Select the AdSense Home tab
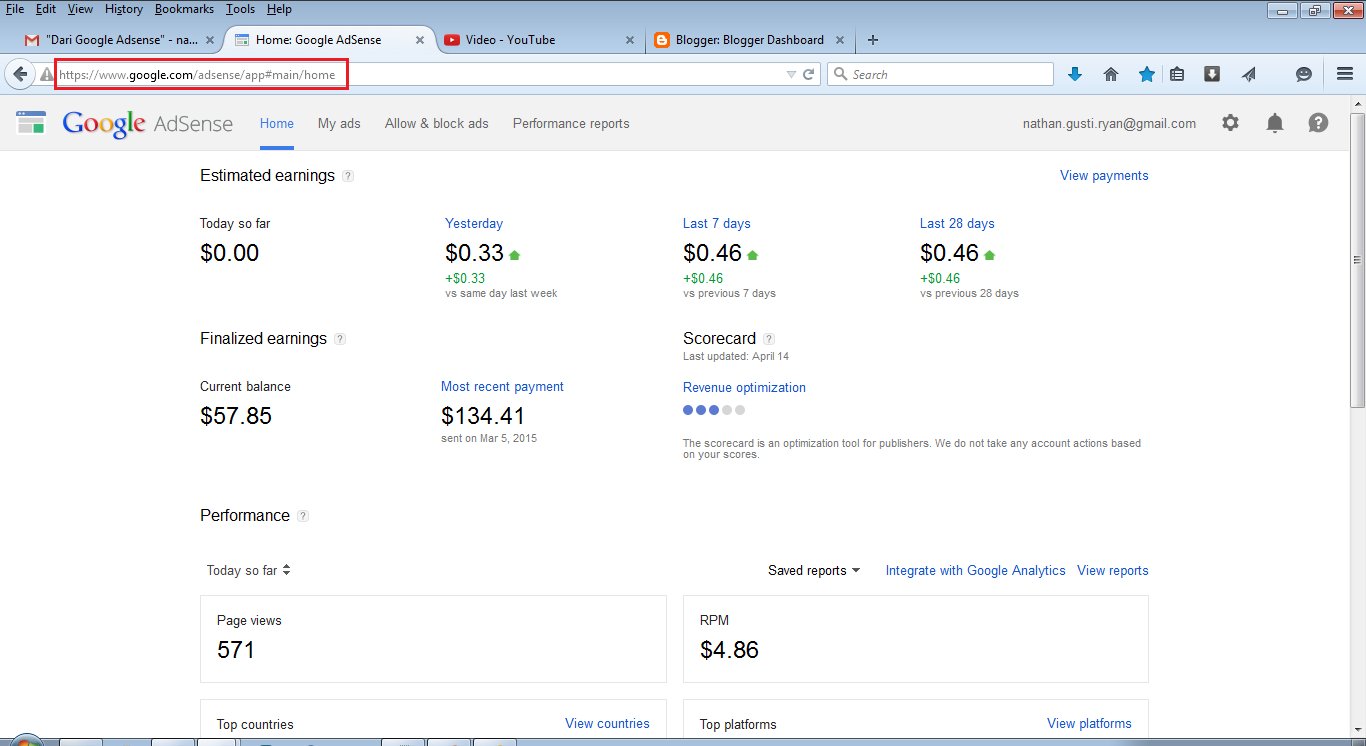Viewport: 1366px width, 746px height. coord(277,124)
